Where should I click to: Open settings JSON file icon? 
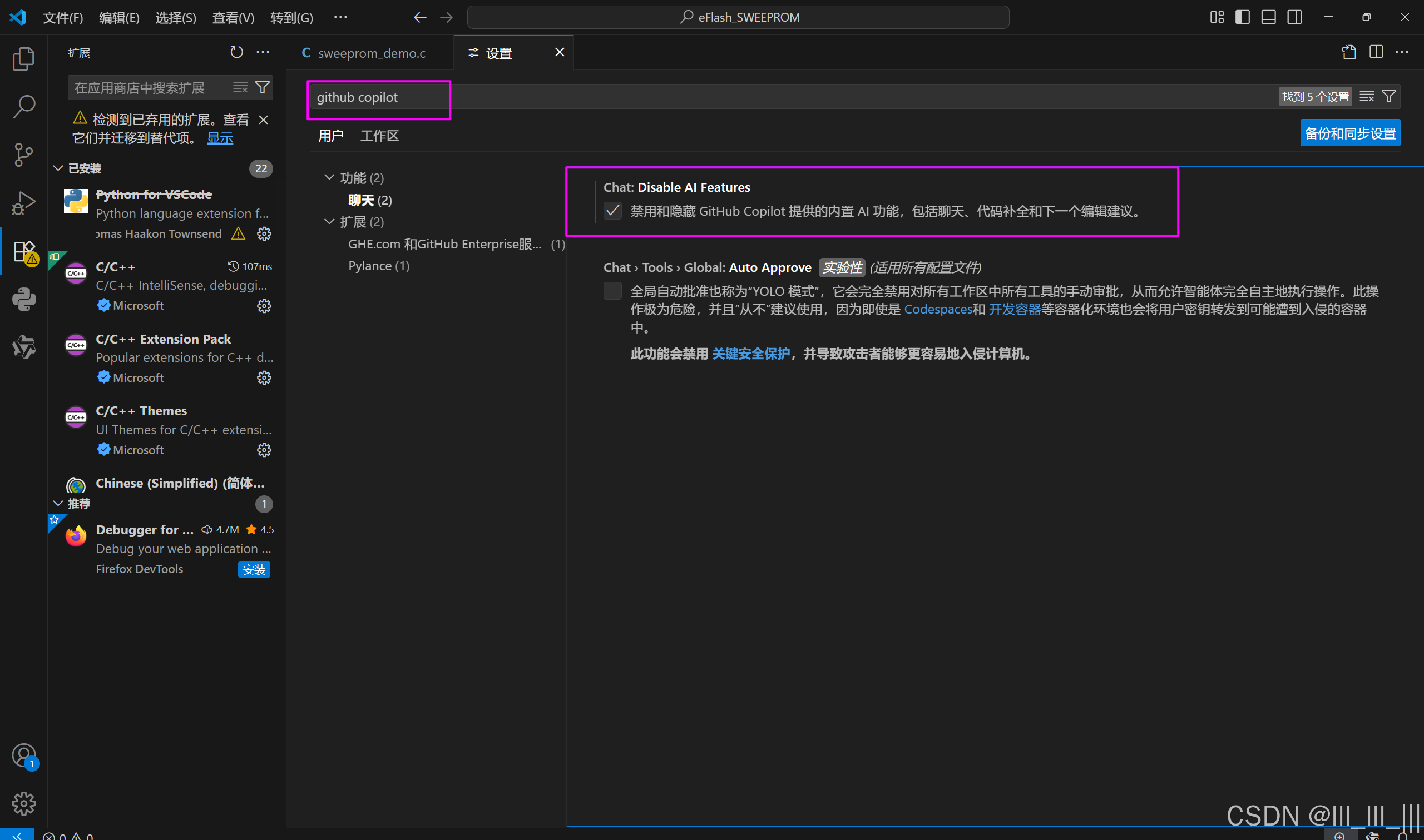(x=1349, y=52)
